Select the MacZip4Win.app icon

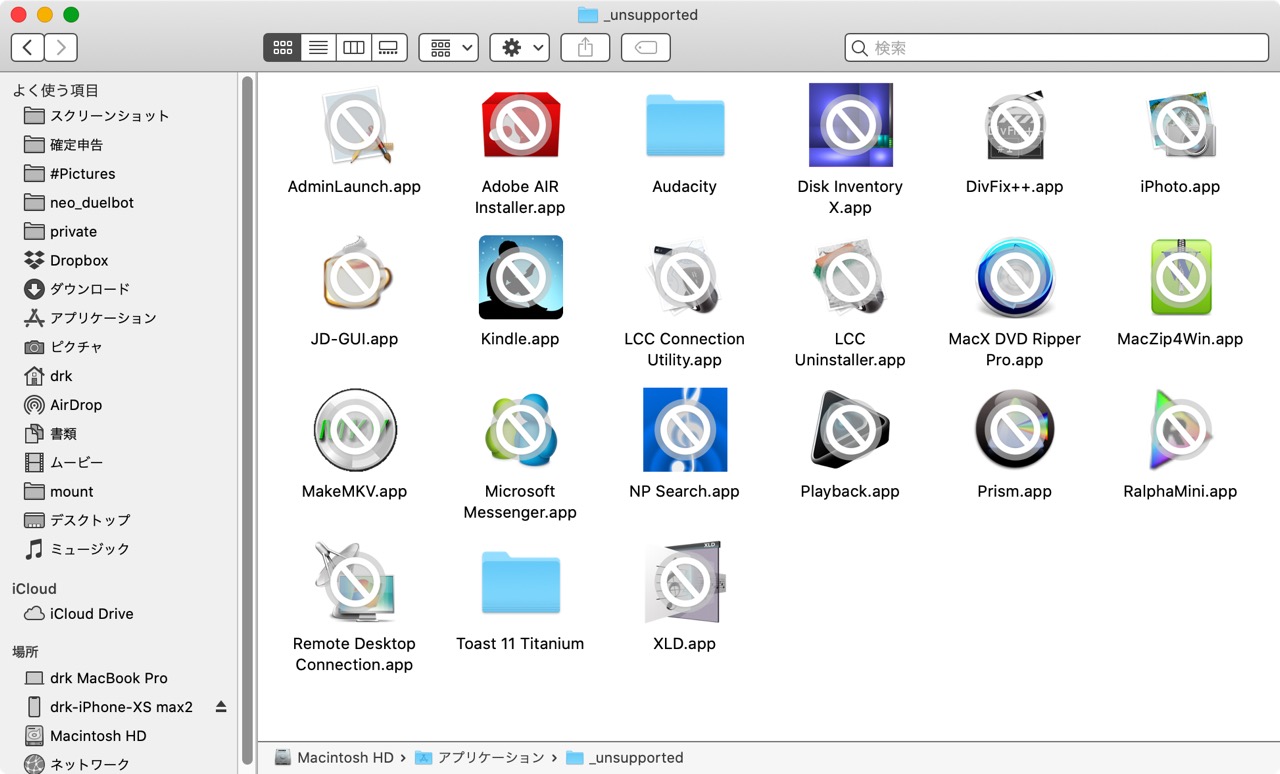click(1180, 278)
